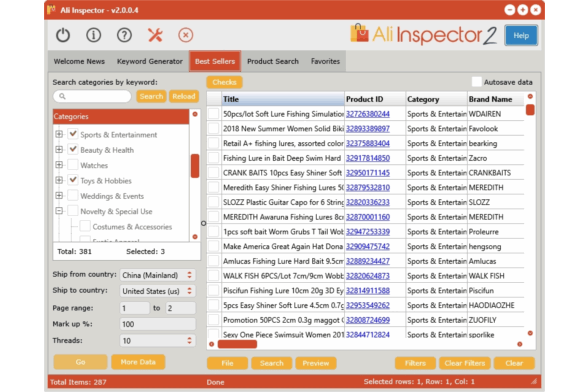Click the Go button
Image resolution: width=588 pixels, height=392 pixels.
pyautogui.click(x=80, y=362)
